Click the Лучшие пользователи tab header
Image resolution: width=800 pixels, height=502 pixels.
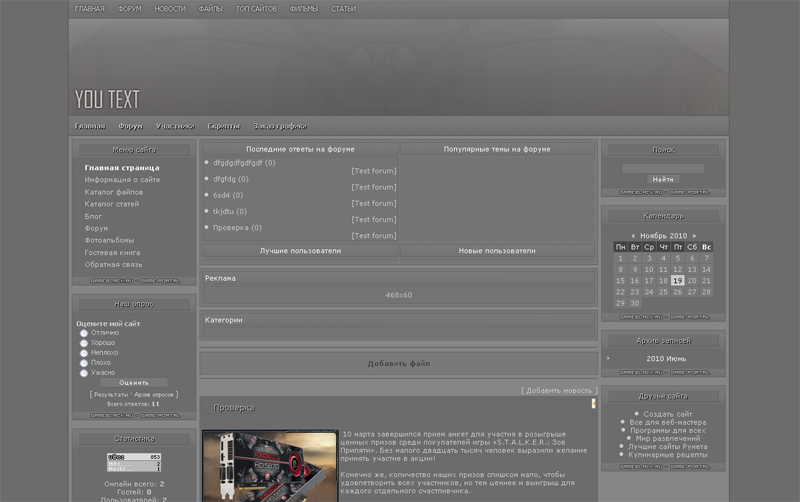(300, 250)
